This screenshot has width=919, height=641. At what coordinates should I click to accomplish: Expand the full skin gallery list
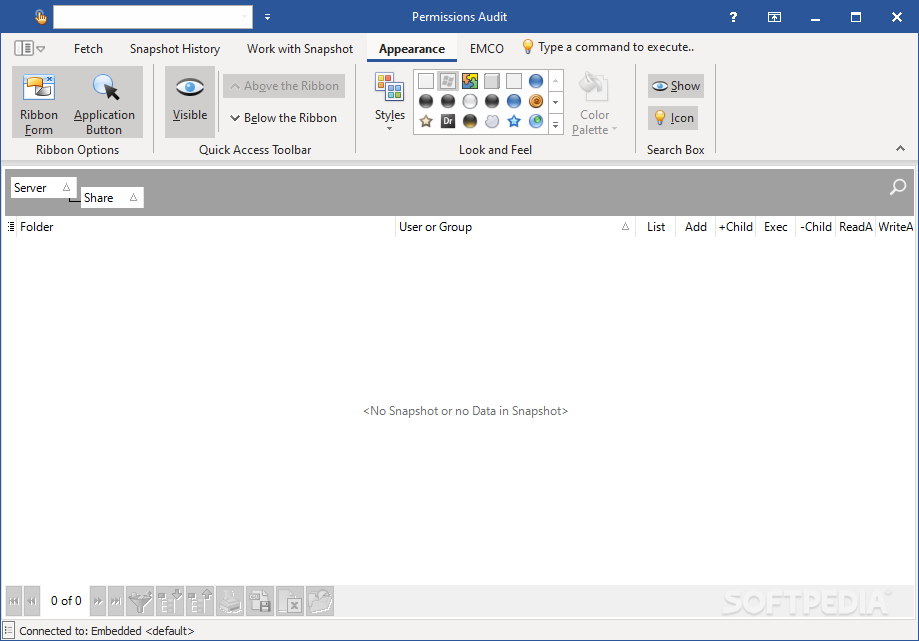click(556, 124)
